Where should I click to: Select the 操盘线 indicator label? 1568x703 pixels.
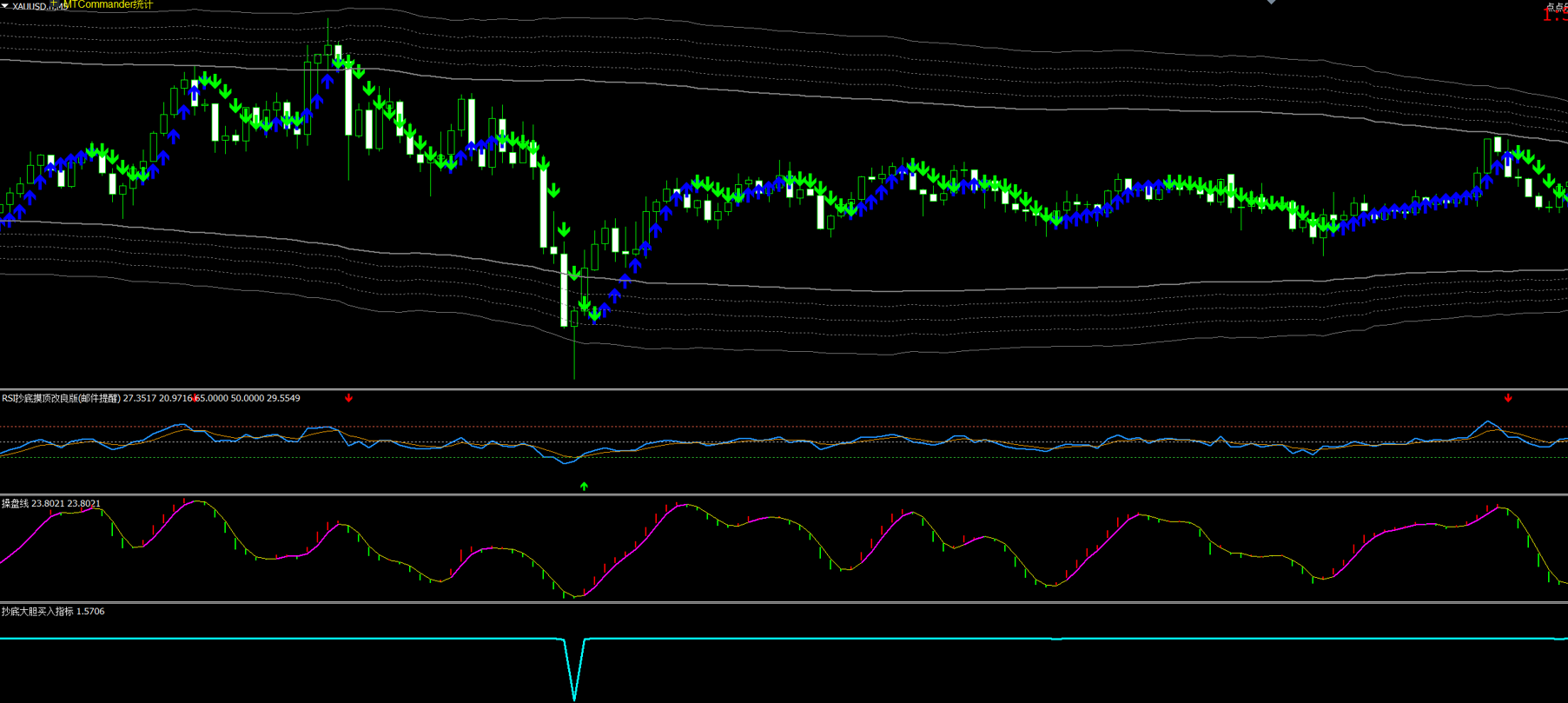[15, 503]
